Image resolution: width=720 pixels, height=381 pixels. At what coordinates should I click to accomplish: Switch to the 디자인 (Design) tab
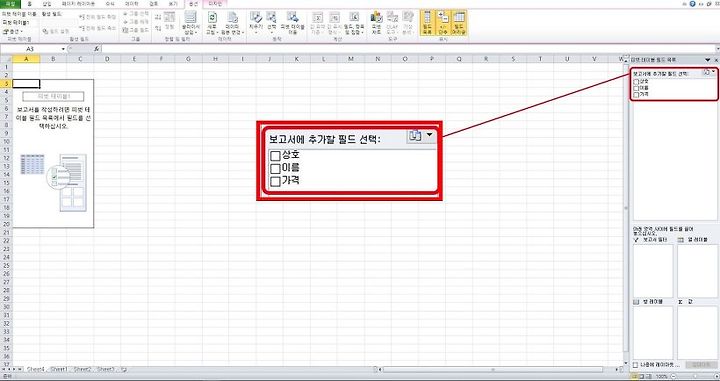point(214,4)
